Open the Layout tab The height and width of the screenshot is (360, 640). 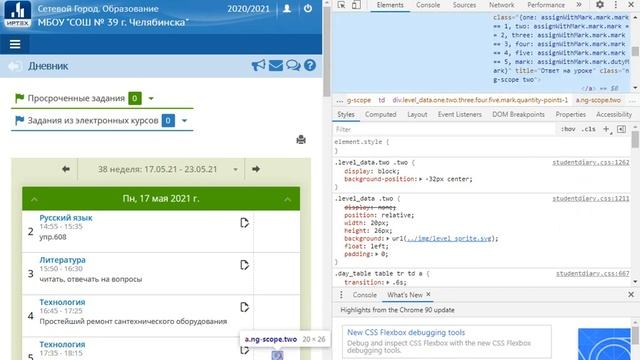point(417,115)
